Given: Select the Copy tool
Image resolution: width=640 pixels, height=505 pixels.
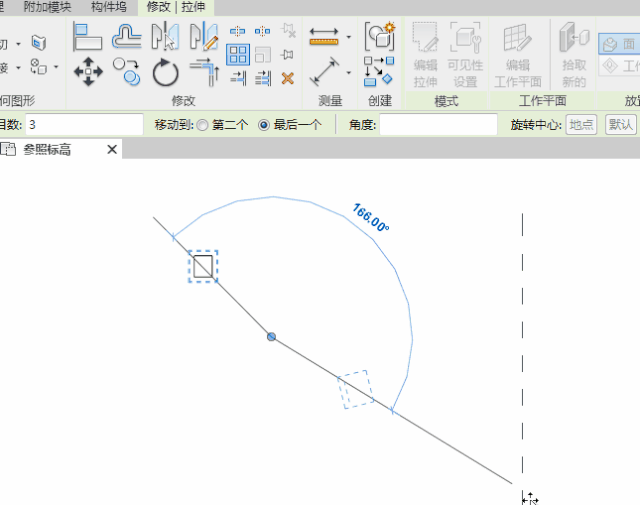Looking at the screenshot, I should (x=127, y=71).
